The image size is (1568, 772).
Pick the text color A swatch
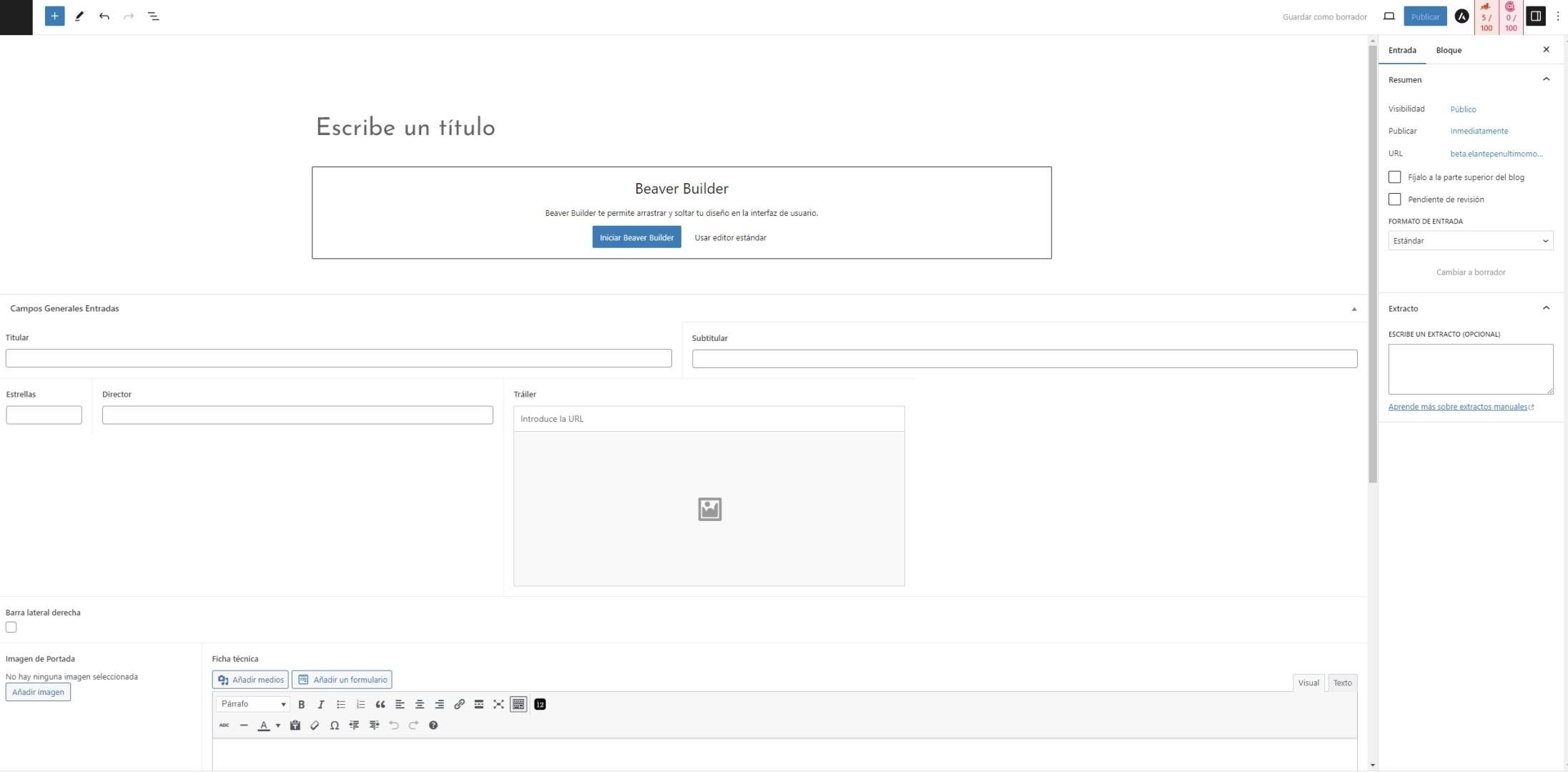263,725
